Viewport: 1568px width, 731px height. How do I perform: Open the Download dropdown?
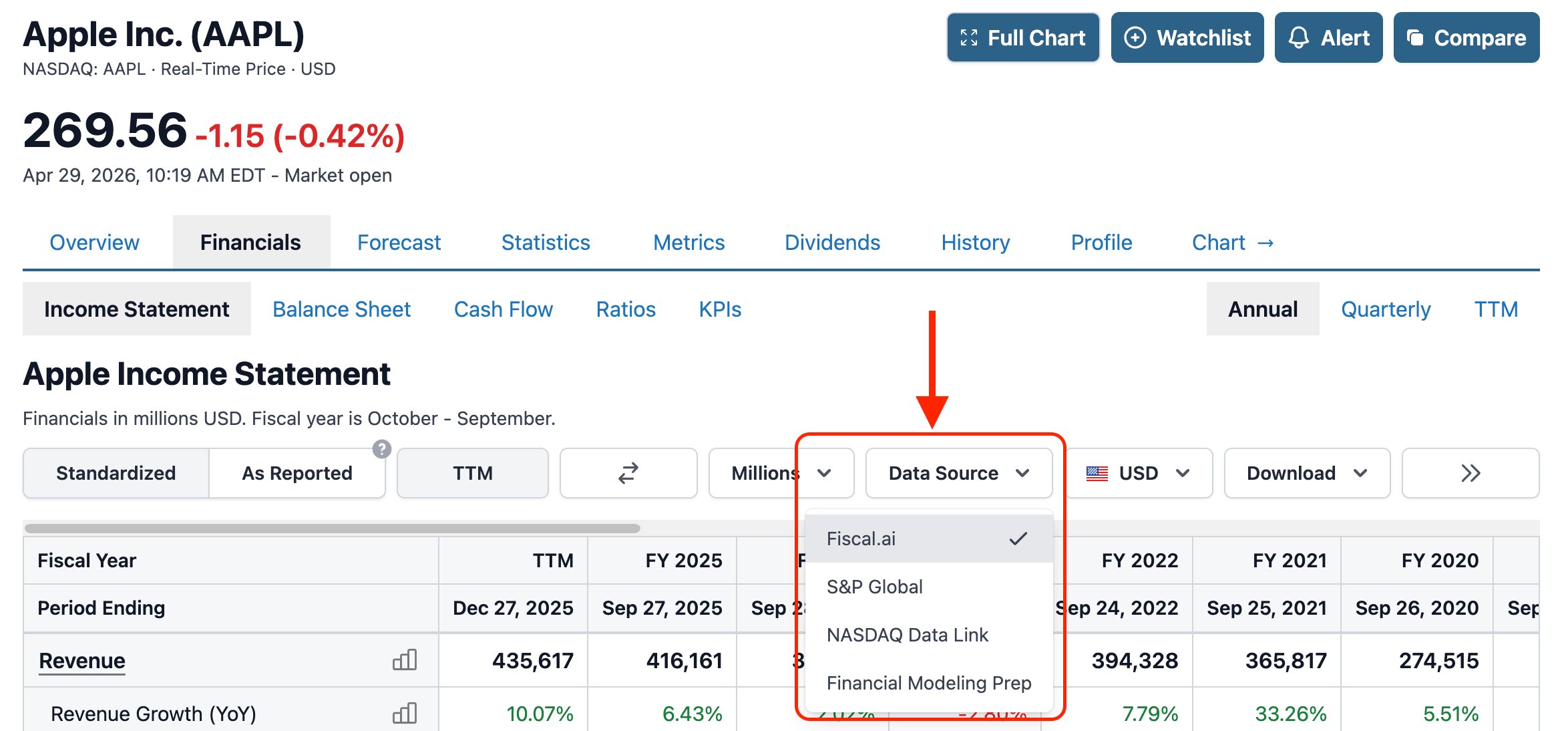coord(1307,473)
